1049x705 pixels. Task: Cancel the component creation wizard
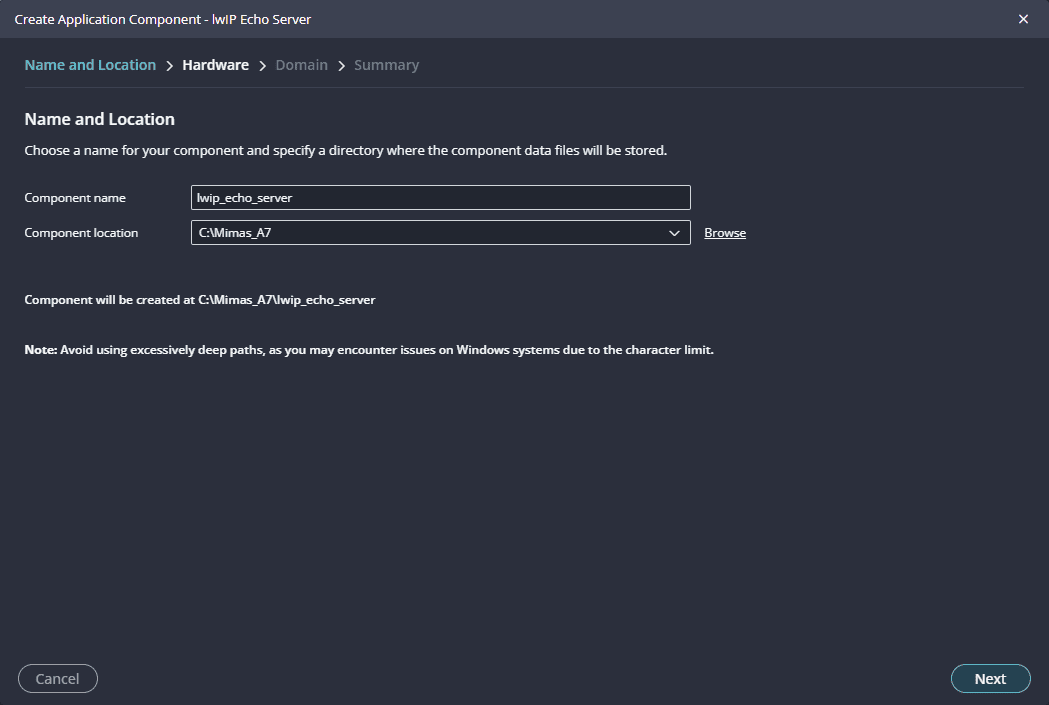click(57, 679)
